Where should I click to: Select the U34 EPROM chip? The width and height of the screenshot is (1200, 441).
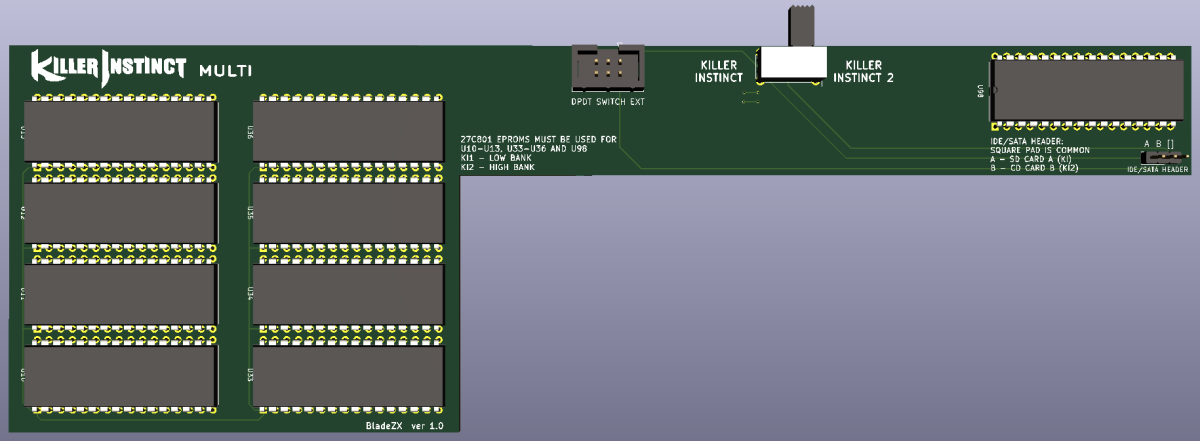(x=348, y=294)
